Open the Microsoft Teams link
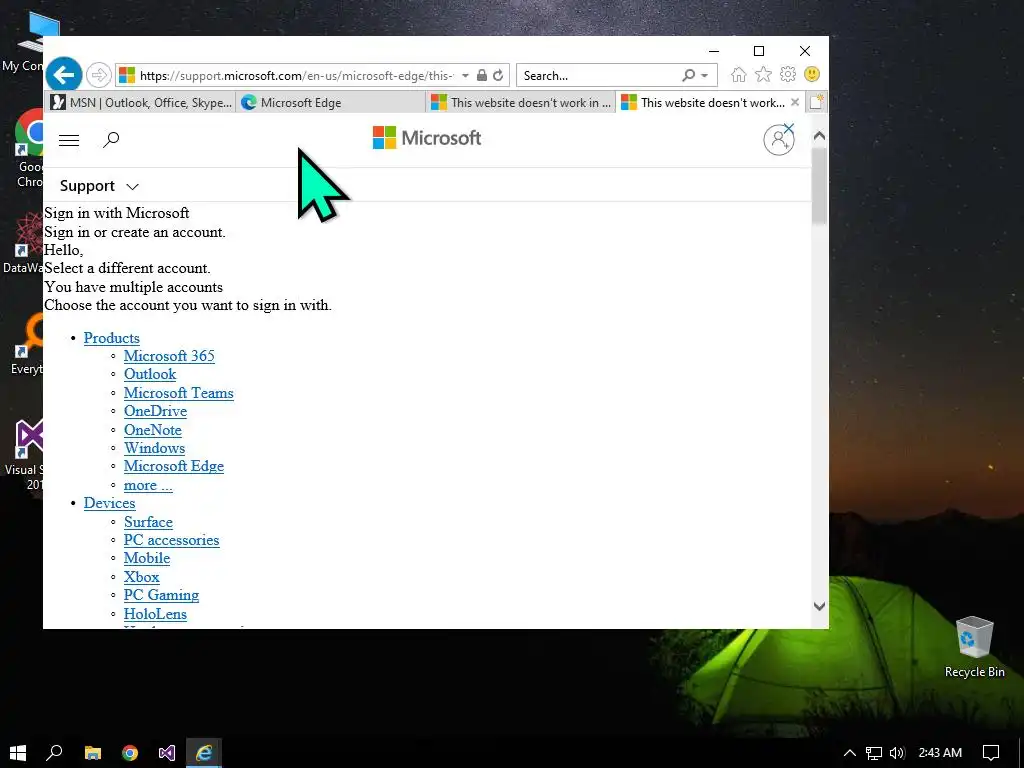1024x768 pixels. [179, 392]
